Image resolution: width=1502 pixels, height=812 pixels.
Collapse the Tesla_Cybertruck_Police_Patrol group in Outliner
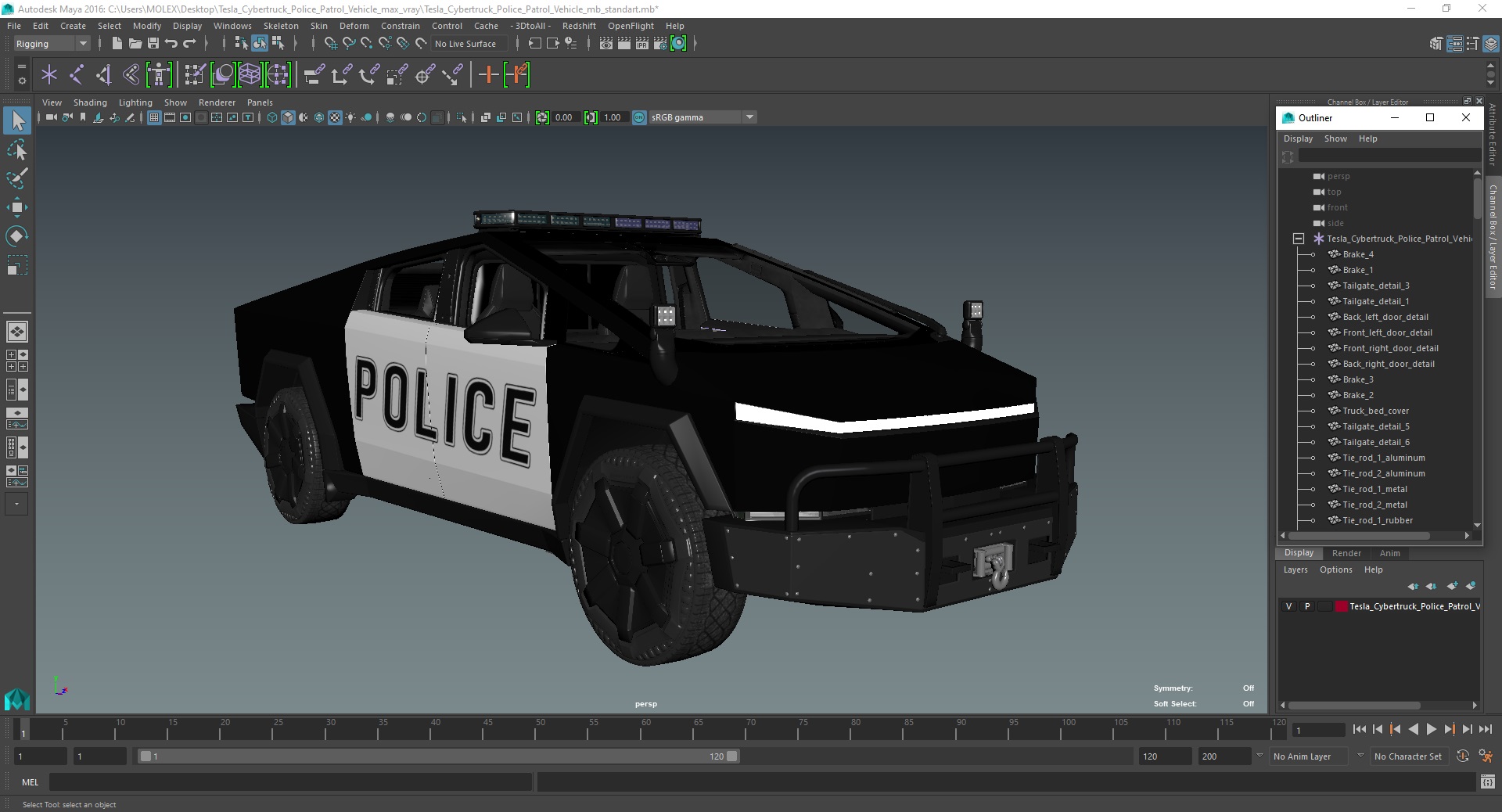[1299, 239]
